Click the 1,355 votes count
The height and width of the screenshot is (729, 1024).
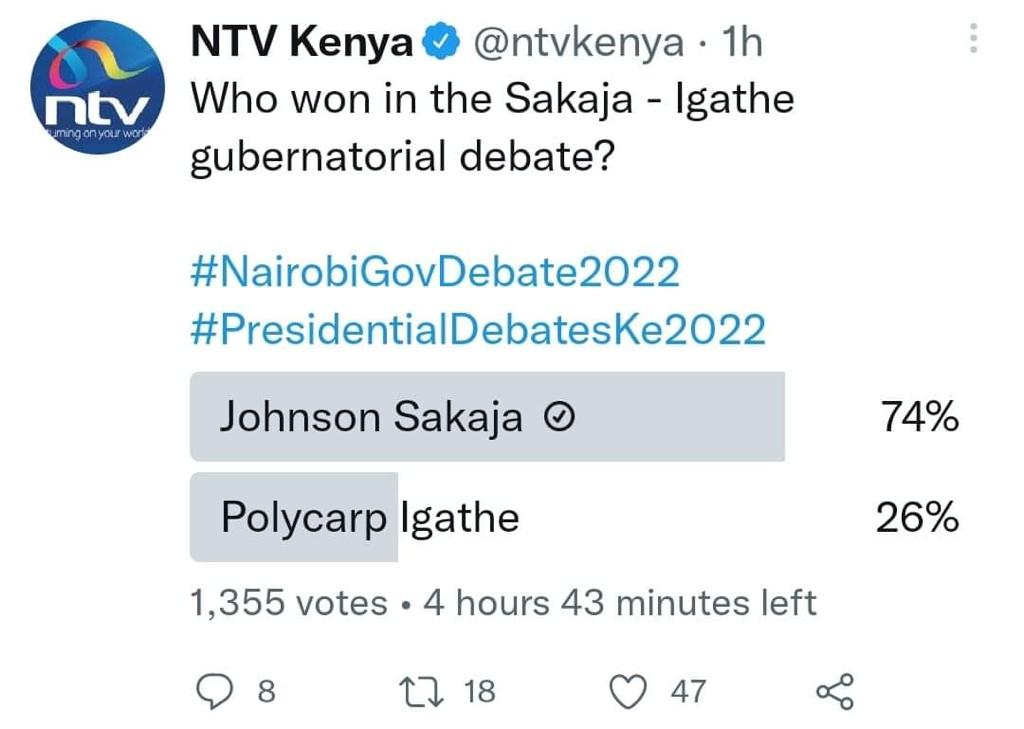(288, 603)
